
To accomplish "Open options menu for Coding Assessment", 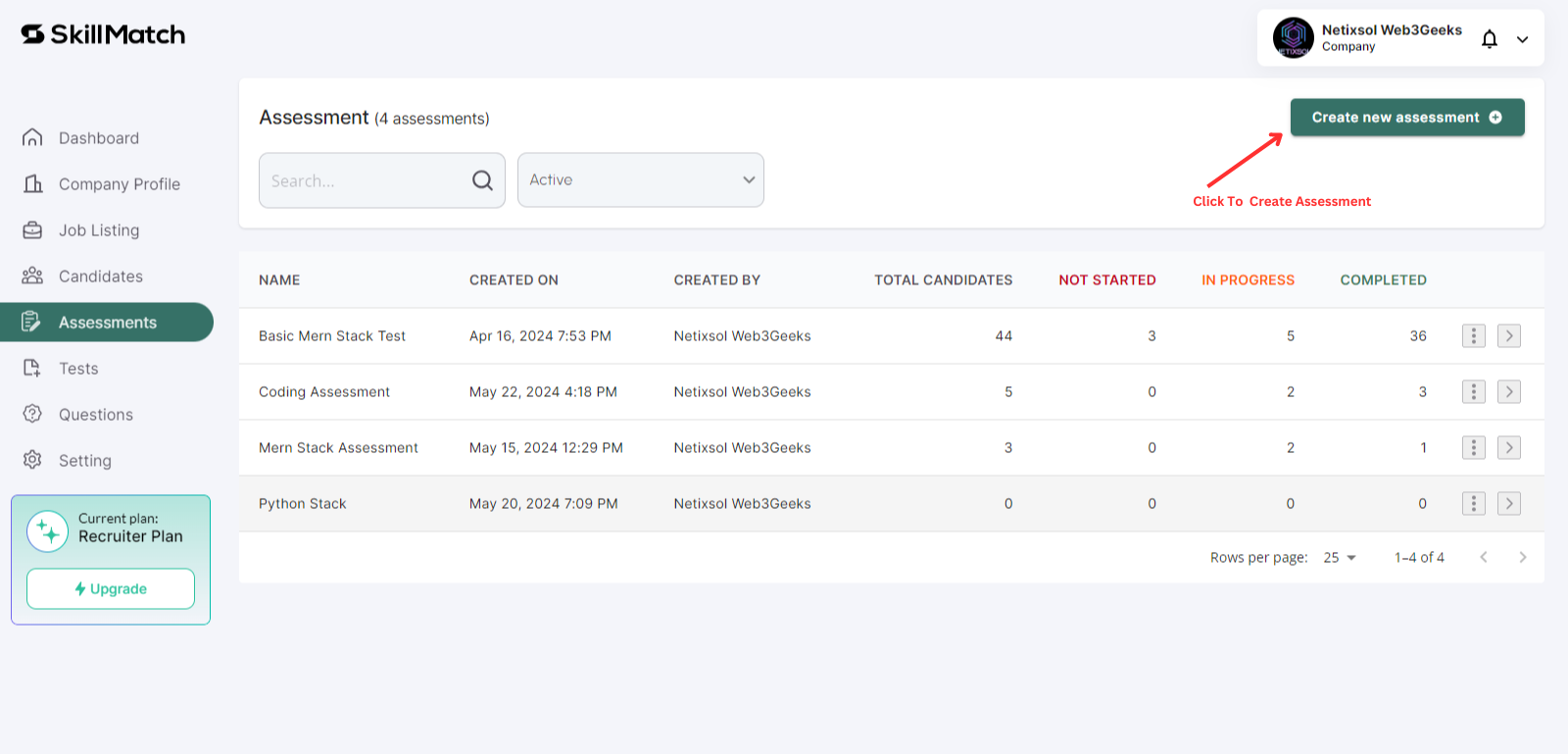I will click(1473, 392).
